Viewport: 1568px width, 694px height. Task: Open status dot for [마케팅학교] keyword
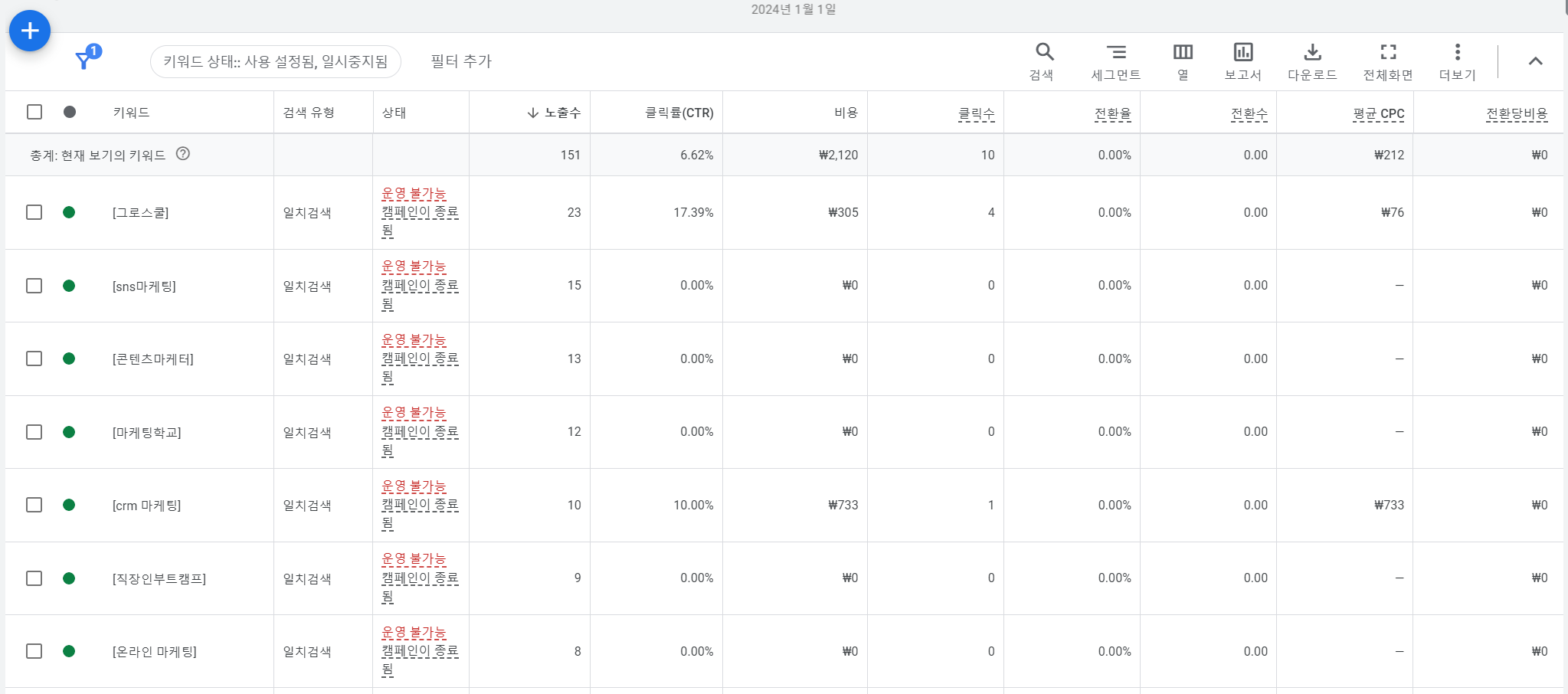tap(69, 432)
